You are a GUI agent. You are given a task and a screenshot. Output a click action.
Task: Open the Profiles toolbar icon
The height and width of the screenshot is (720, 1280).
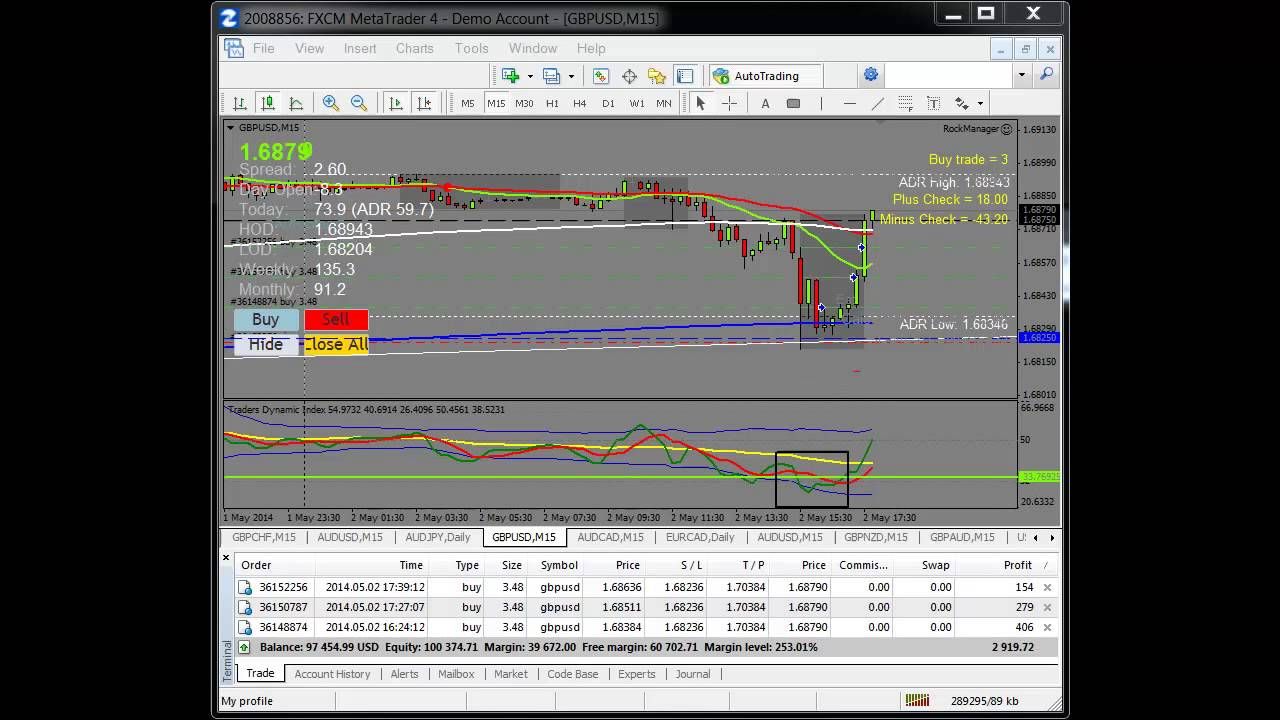point(551,76)
